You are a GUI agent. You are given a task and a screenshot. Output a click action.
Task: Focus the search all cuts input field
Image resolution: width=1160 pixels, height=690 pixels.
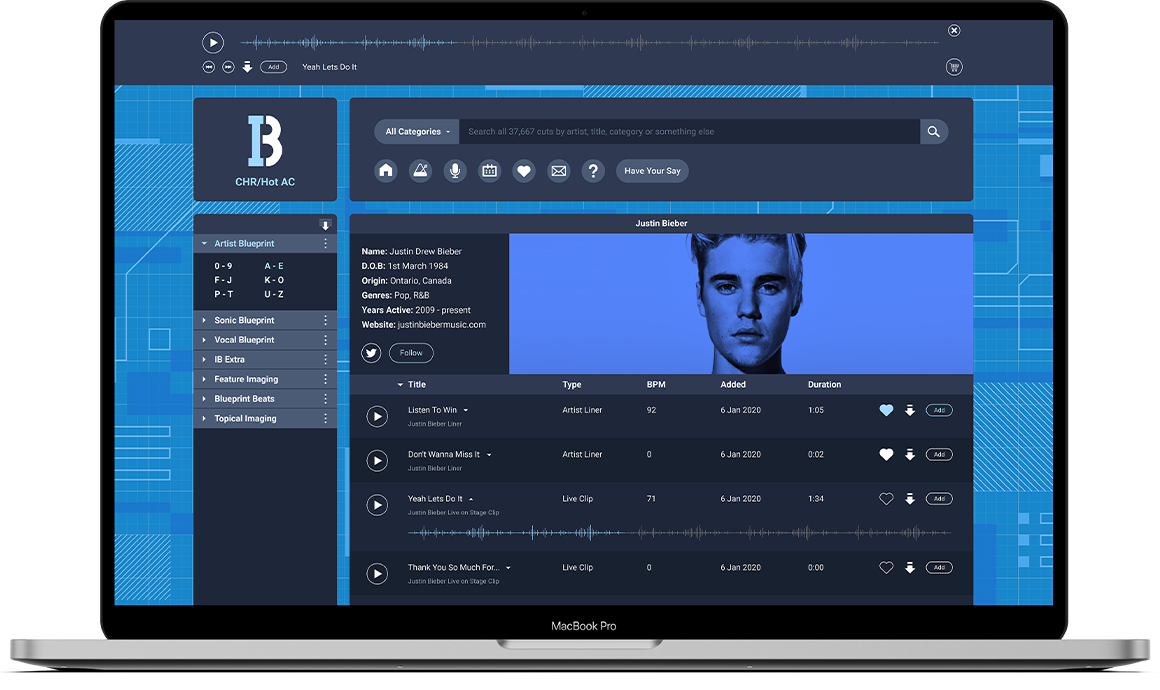[x=689, y=132]
